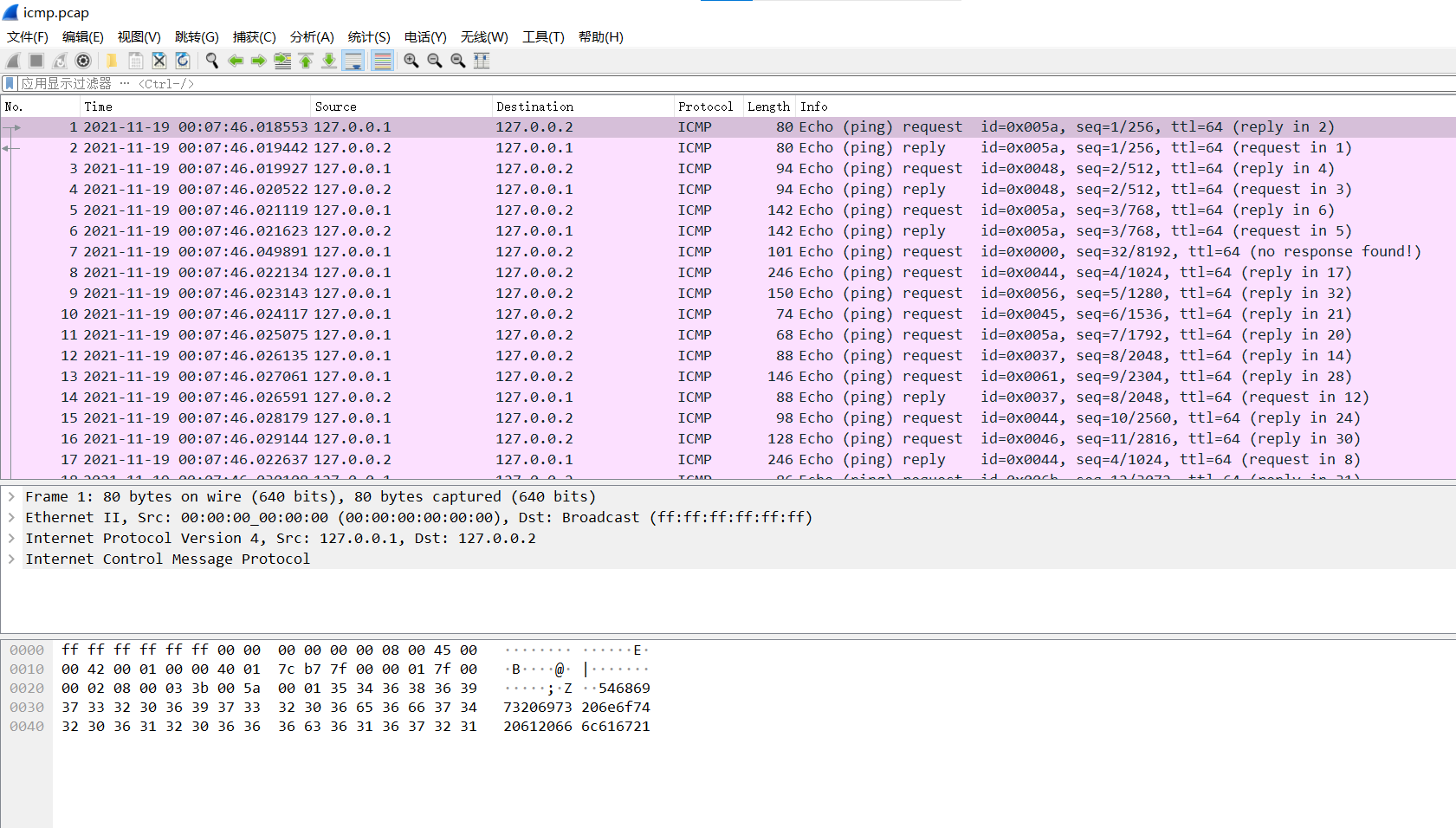The height and width of the screenshot is (828, 1456).
Task: Sort by the Source column header
Action: [x=402, y=107]
